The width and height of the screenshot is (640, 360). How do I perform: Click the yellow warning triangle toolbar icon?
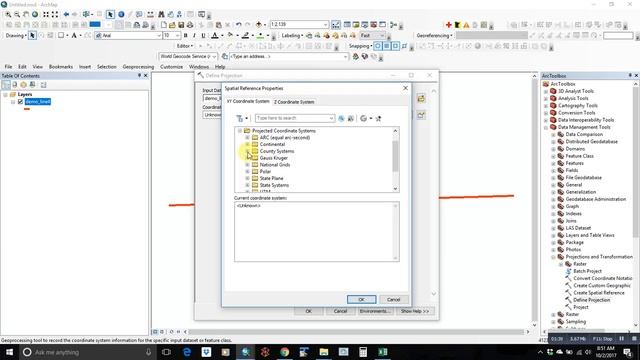pyautogui.click(x=466, y=25)
